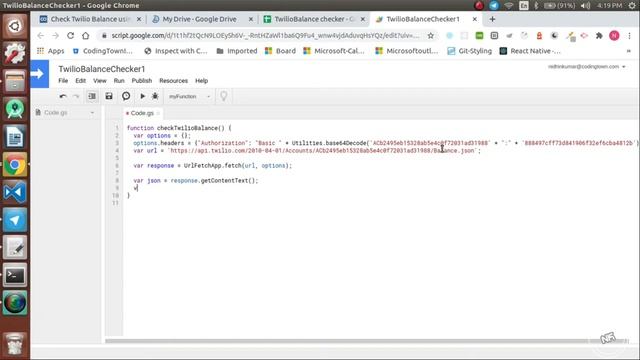Click the blue Apps Script arrow logo
The image size is (640, 360).
(40, 74)
